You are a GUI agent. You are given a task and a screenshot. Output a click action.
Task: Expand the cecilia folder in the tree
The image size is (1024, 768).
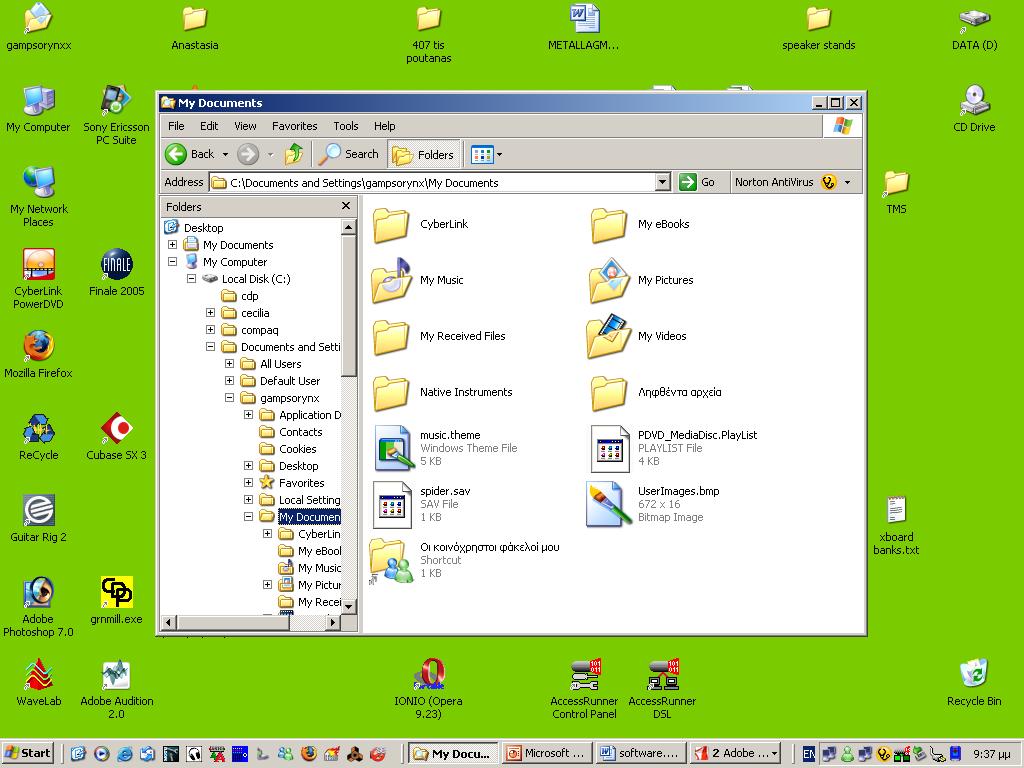tap(210, 313)
